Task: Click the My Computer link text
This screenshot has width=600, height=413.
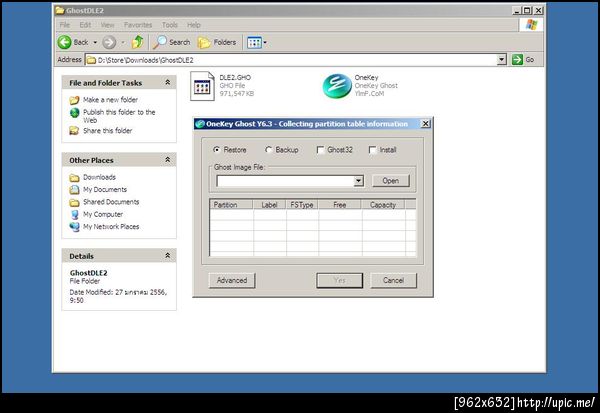Action: tap(103, 214)
